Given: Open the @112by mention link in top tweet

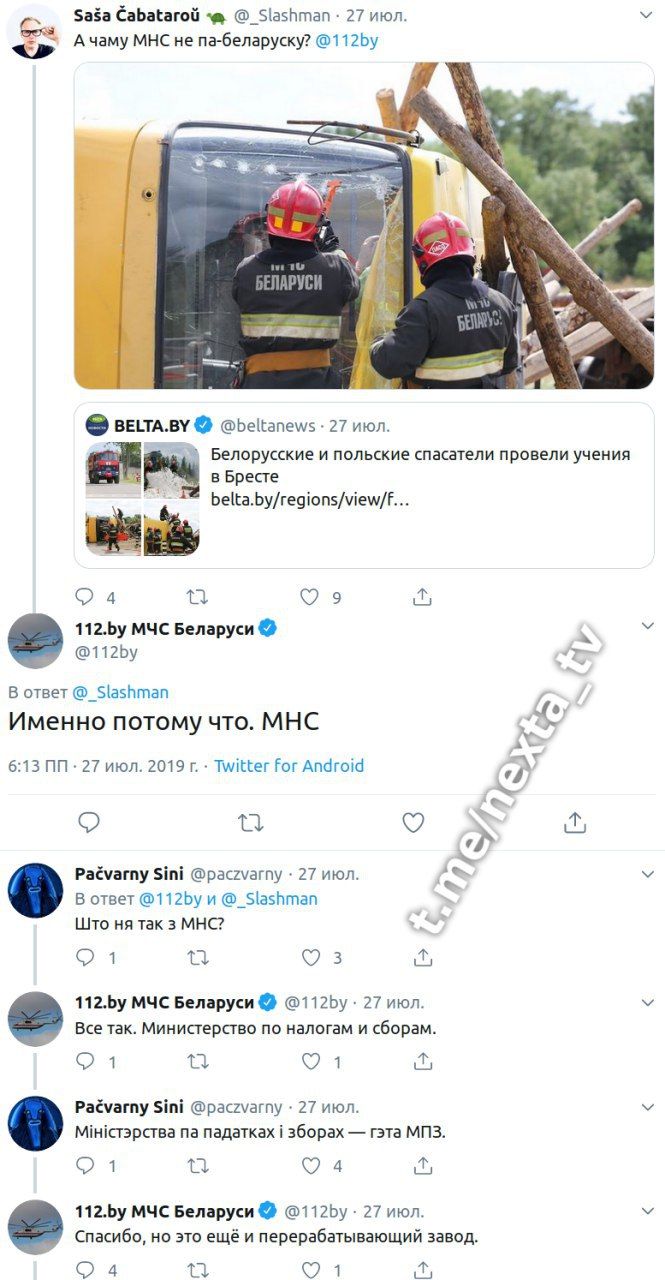Looking at the screenshot, I should (347, 41).
